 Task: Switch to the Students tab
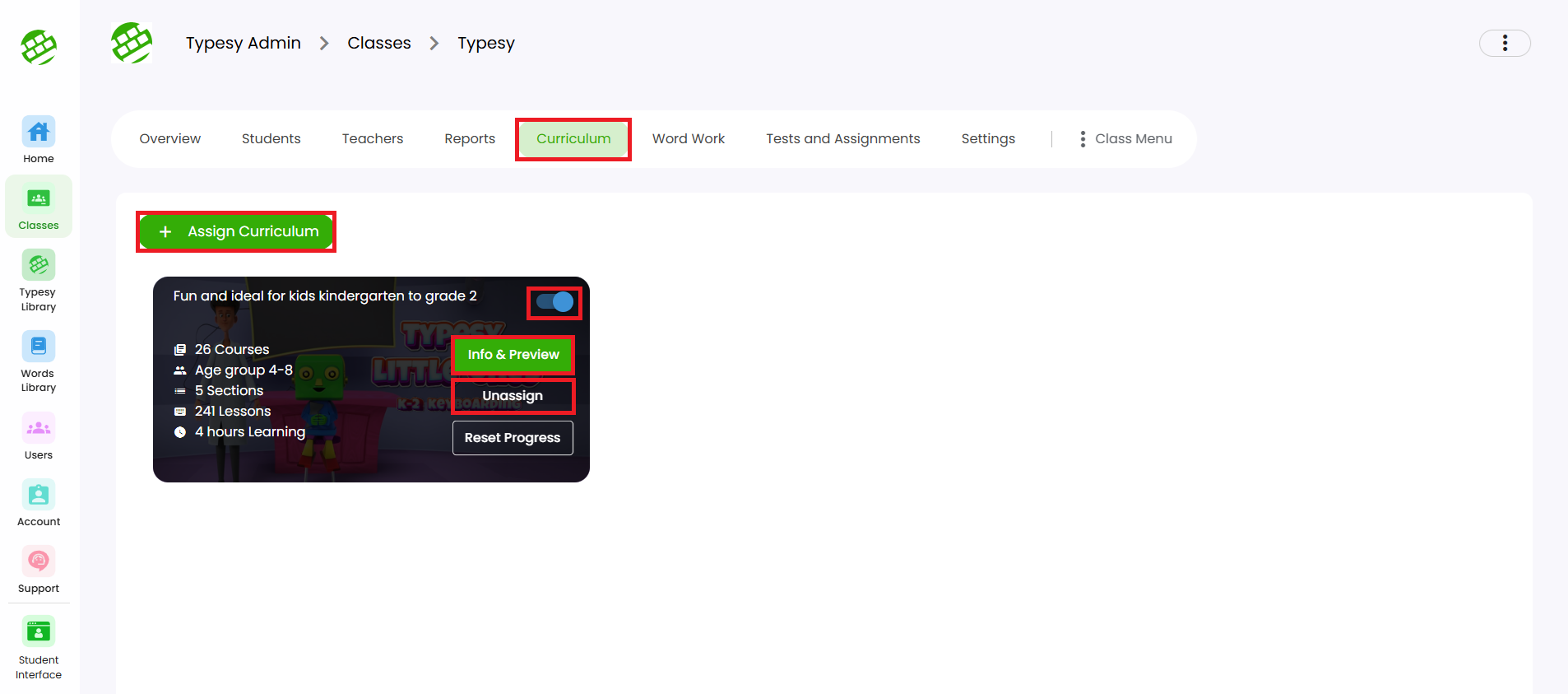[x=271, y=139]
